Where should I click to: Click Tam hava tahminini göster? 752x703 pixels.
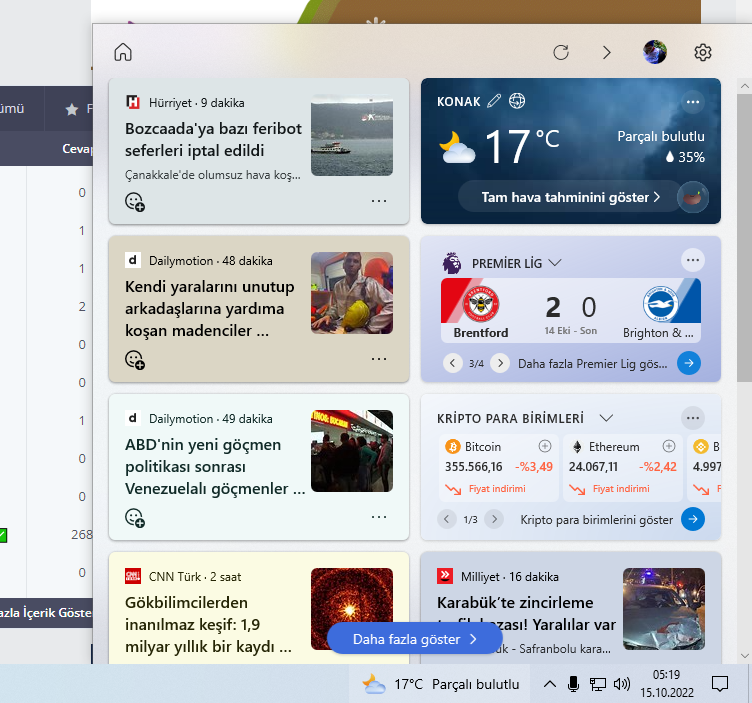coord(571,197)
